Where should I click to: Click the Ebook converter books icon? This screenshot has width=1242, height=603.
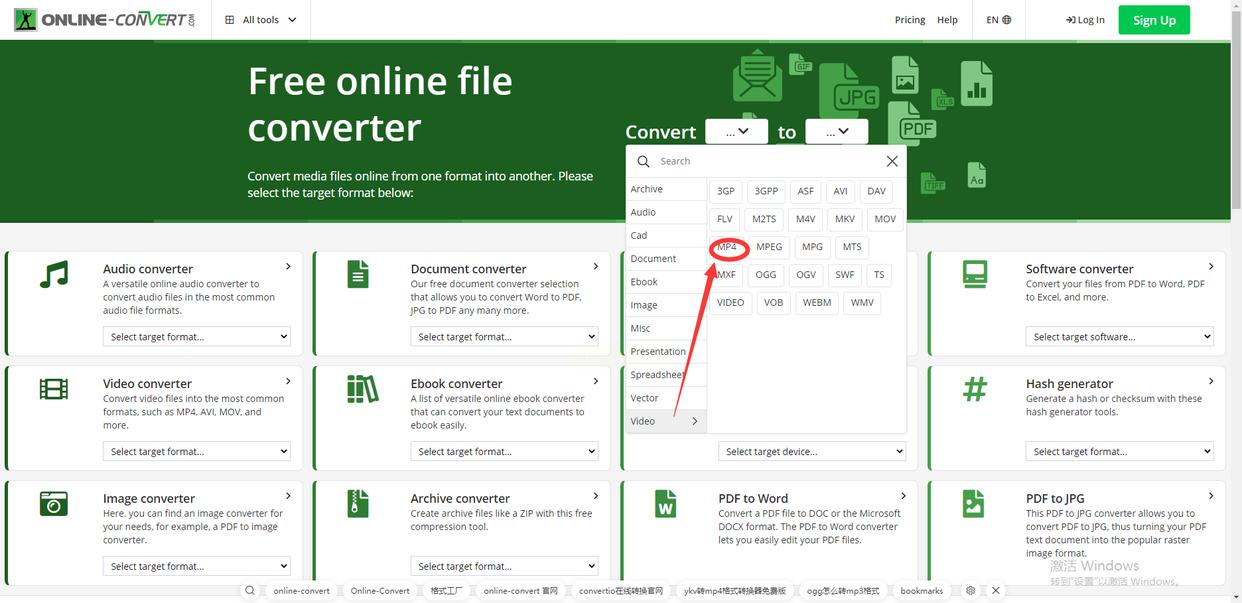pos(362,389)
